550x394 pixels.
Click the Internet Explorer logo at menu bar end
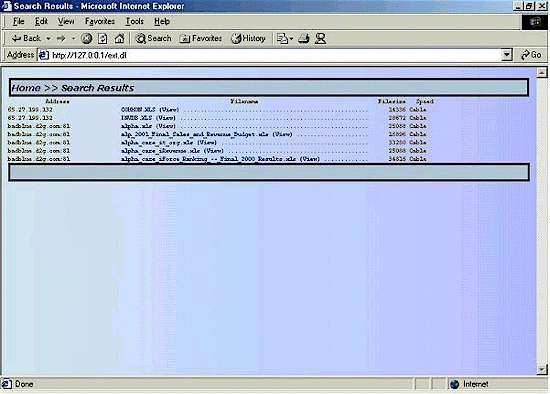(535, 22)
